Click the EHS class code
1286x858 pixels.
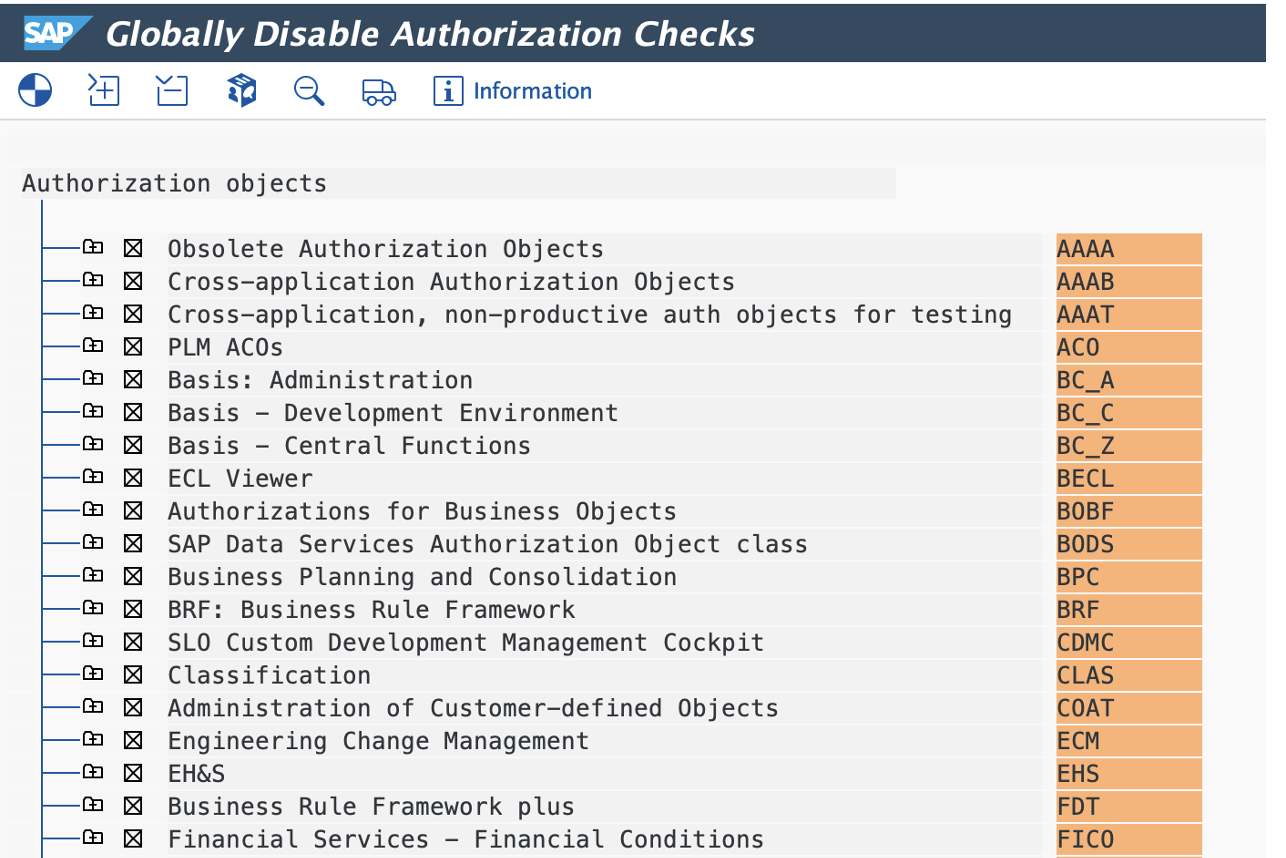point(1129,774)
